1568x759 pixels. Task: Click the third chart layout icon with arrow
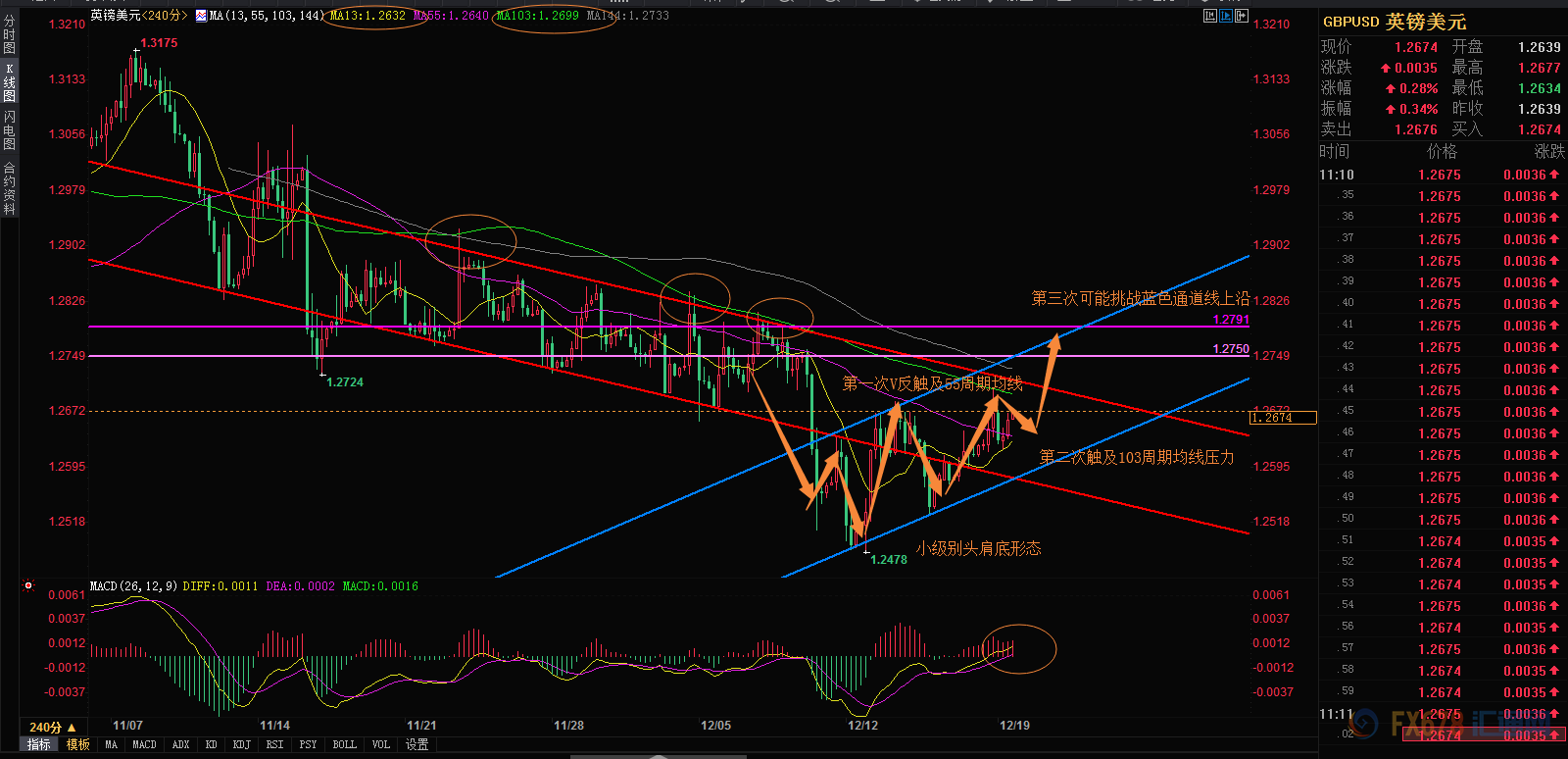(1241, 16)
